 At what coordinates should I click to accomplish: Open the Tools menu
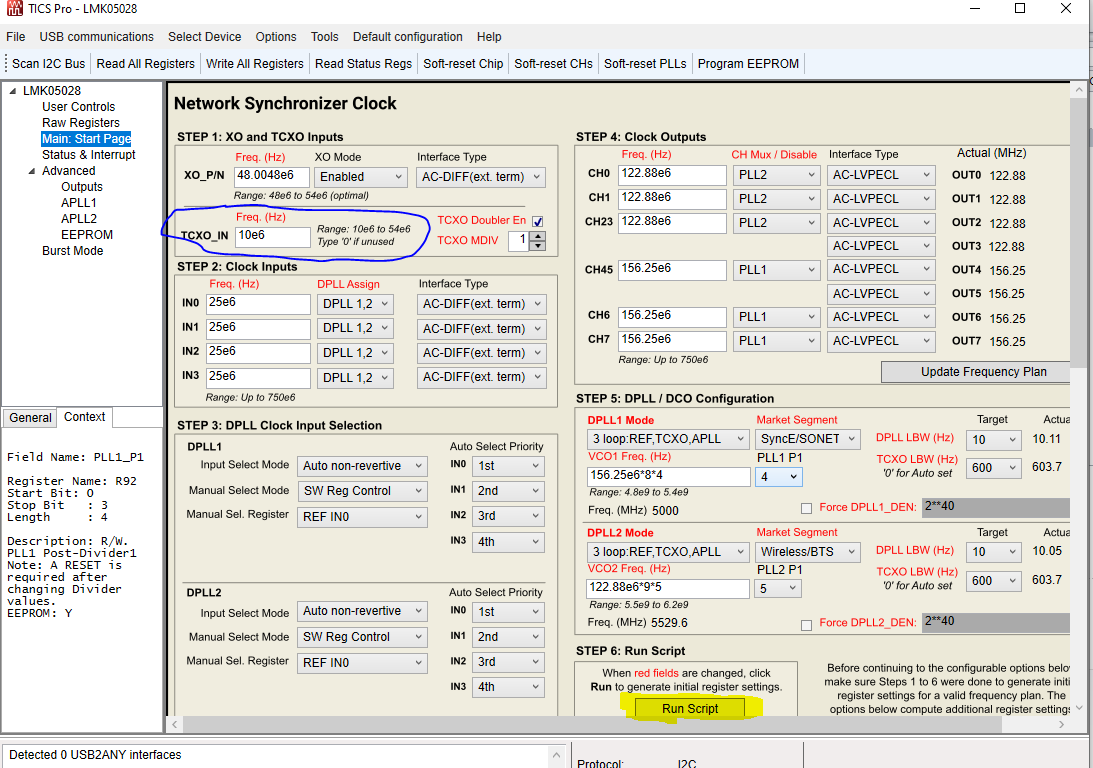click(x=324, y=37)
